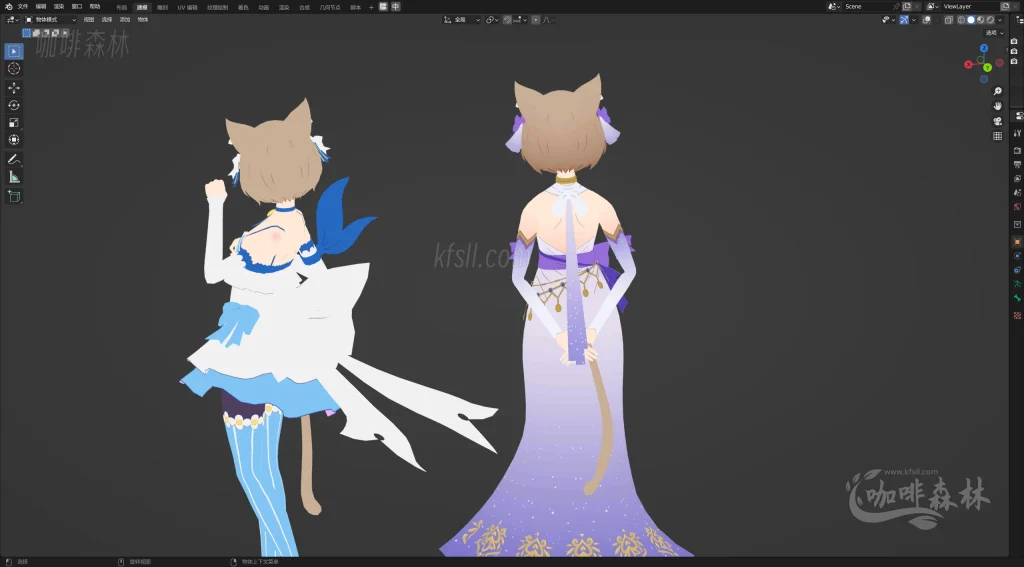Open the object mode dropdown
The width and height of the screenshot is (1024, 567).
coord(50,20)
